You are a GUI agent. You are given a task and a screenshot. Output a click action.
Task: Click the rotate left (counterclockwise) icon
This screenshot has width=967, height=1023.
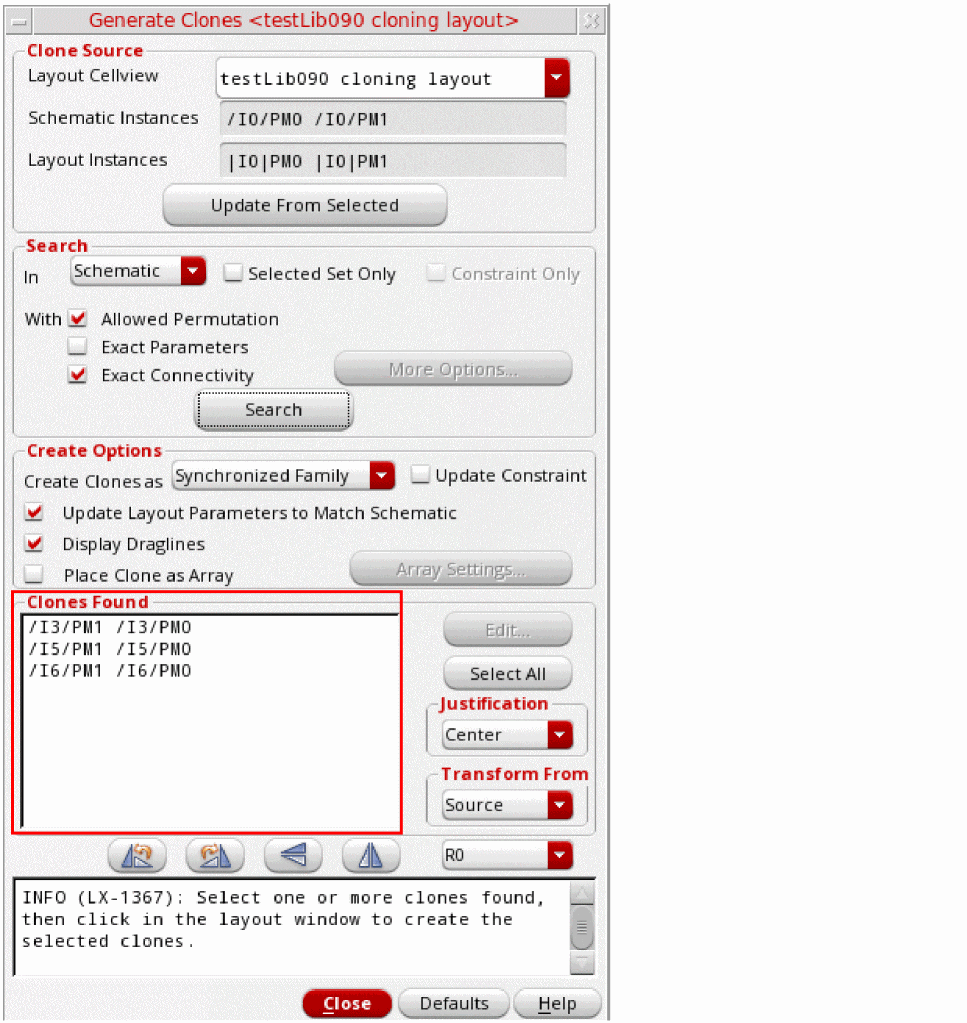tap(136, 856)
